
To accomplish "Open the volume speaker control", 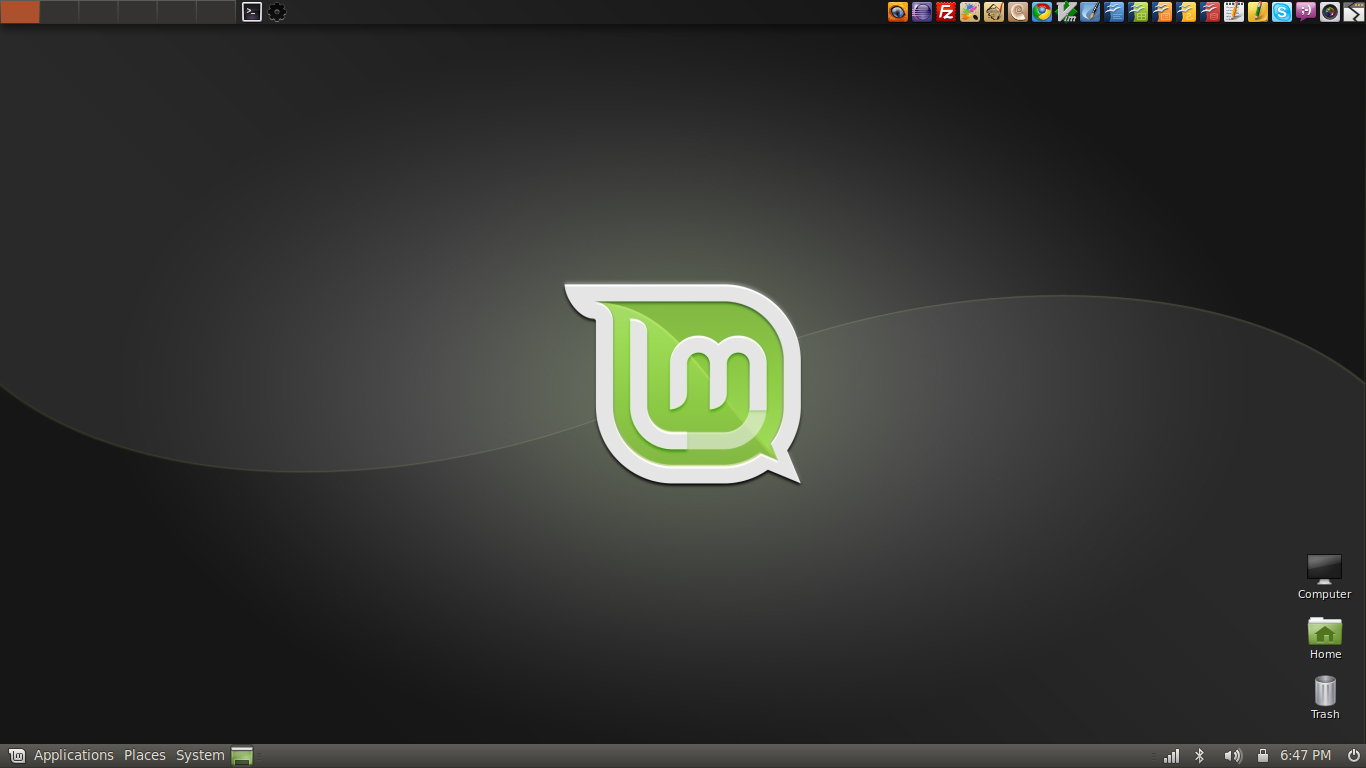I will (x=1233, y=756).
